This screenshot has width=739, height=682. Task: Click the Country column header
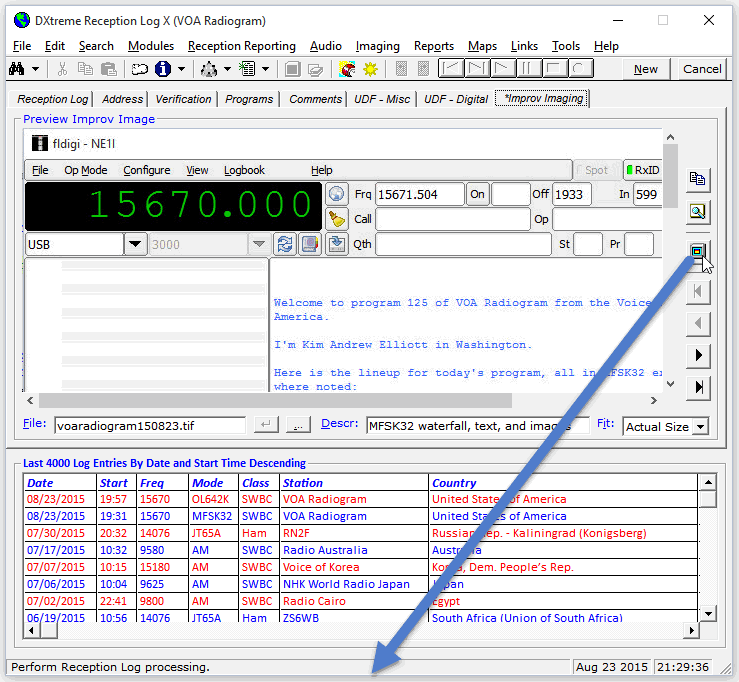[x=563, y=483]
